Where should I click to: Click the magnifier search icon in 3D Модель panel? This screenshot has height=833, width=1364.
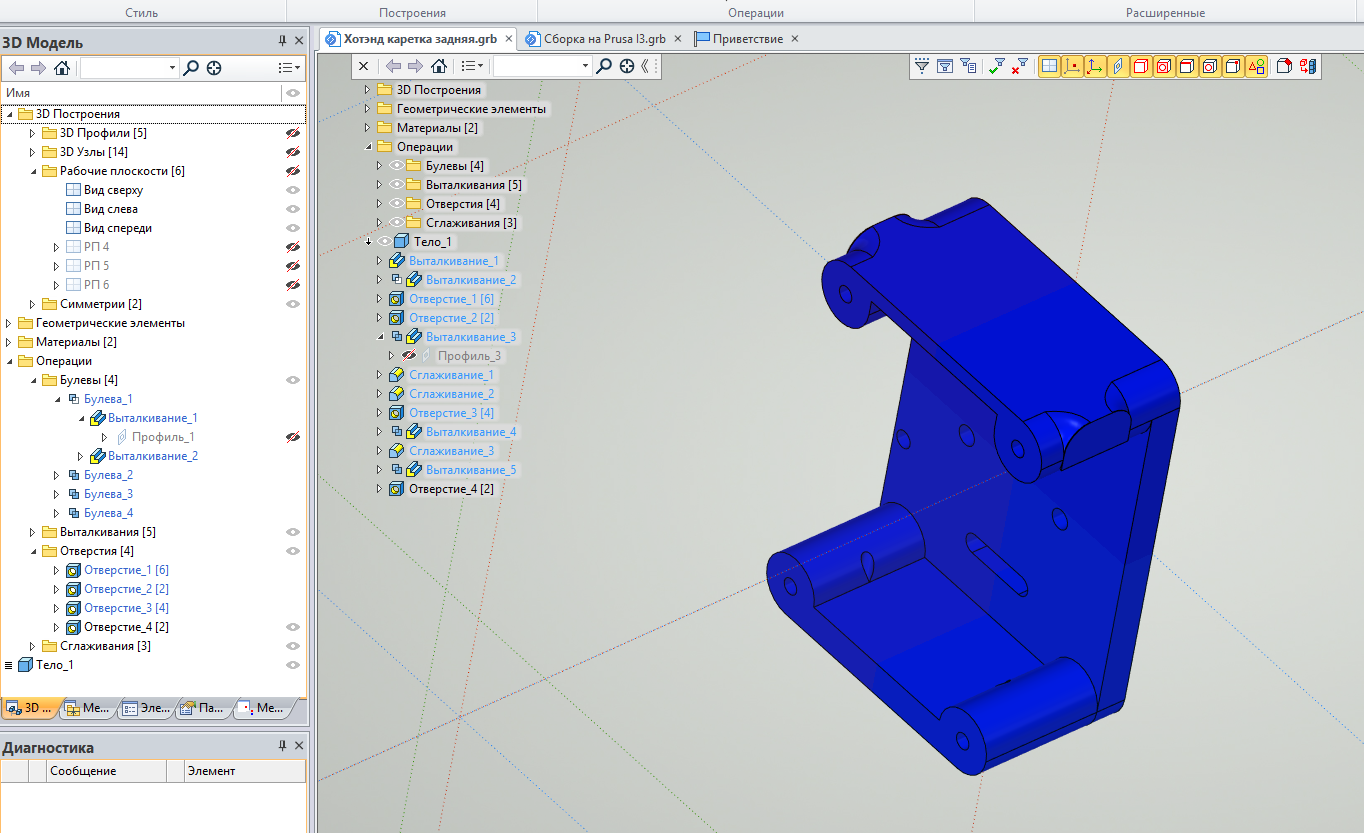(x=191, y=68)
